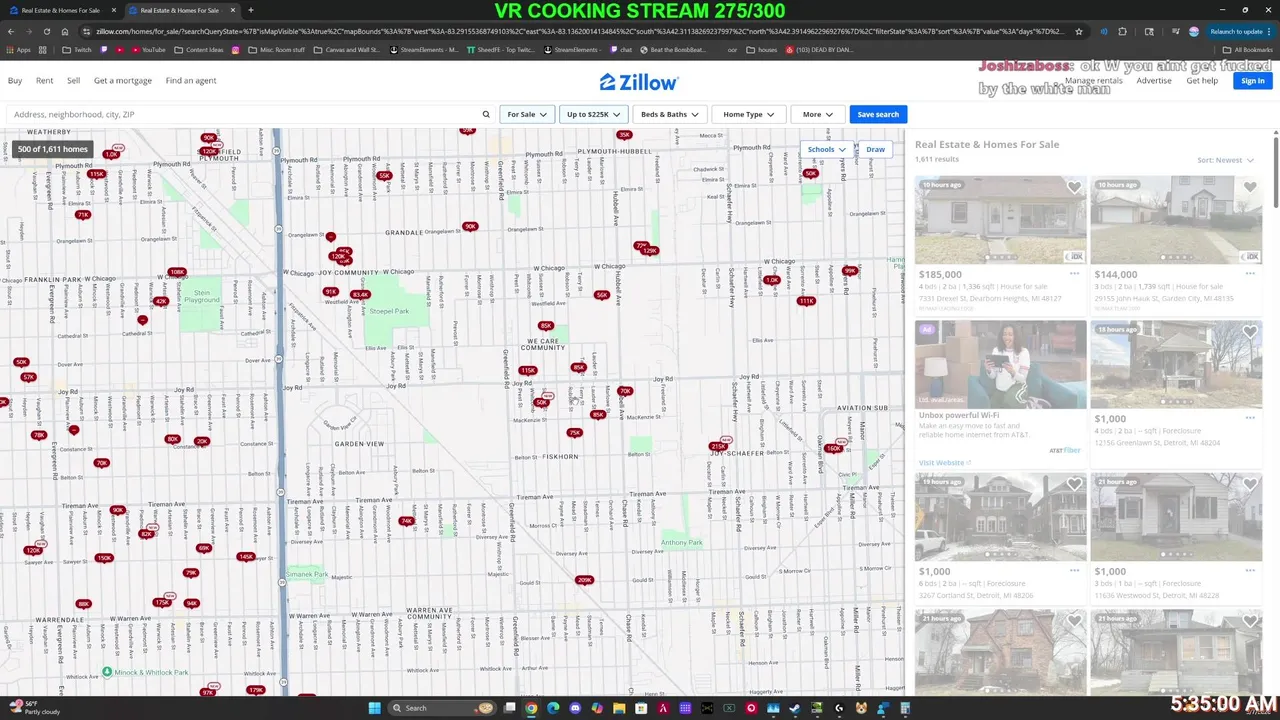This screenshot has height=720, width=1280.
Task: Reload the page
Action: tap(46, 31)
